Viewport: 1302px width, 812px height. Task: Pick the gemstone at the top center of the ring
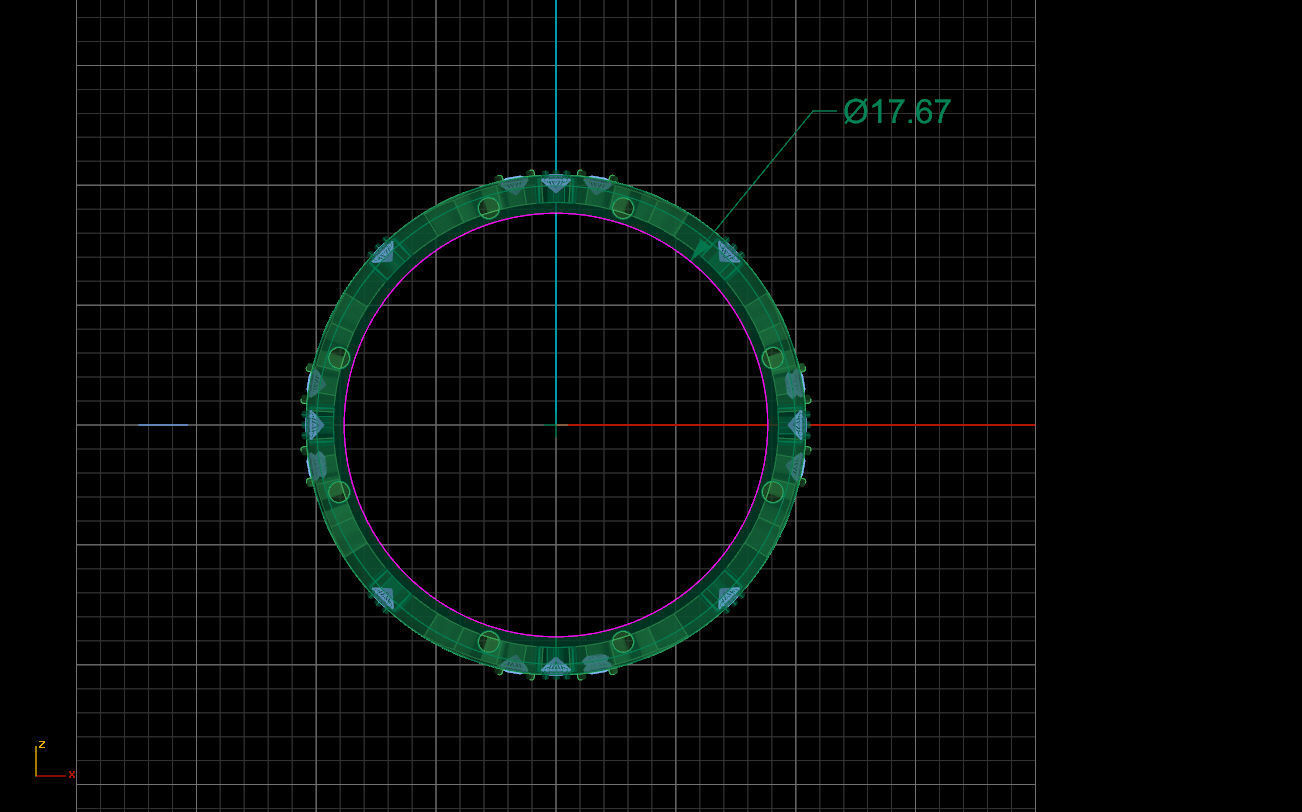[x=556, y=183]
